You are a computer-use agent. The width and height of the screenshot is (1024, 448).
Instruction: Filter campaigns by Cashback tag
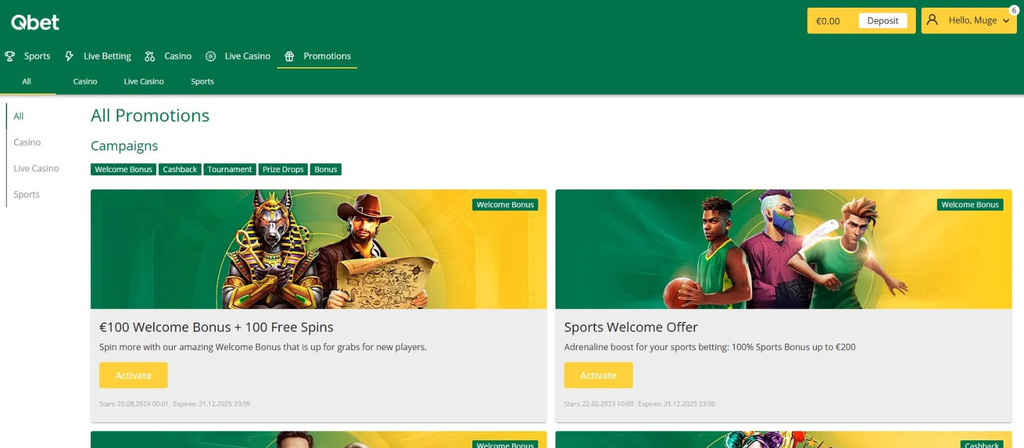pos(180,169)
